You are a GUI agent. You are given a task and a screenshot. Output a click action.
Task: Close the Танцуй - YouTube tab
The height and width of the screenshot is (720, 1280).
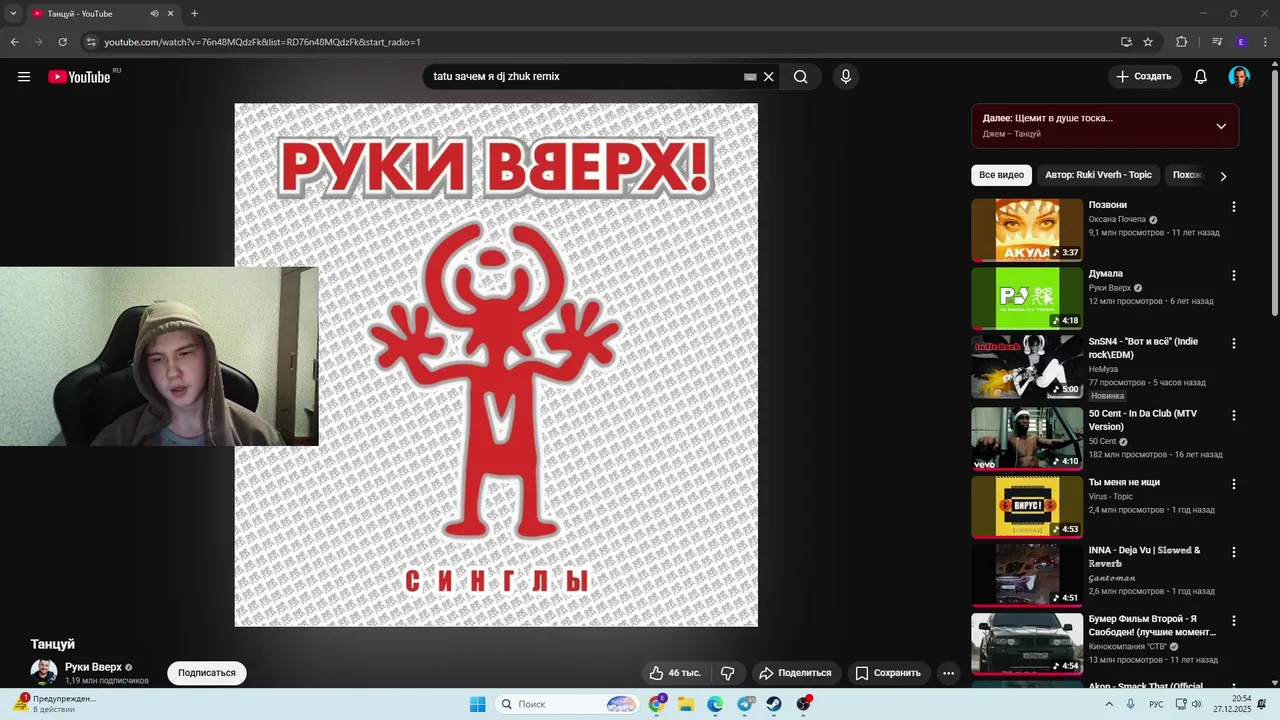171,14
